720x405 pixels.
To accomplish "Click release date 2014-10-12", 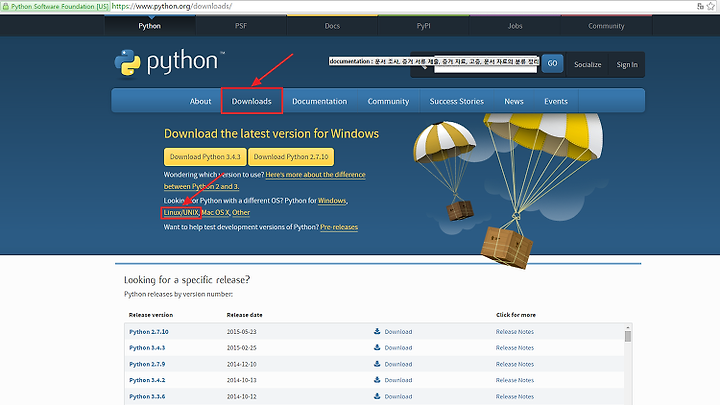I will pyautogui.click(x=242, y=396).
